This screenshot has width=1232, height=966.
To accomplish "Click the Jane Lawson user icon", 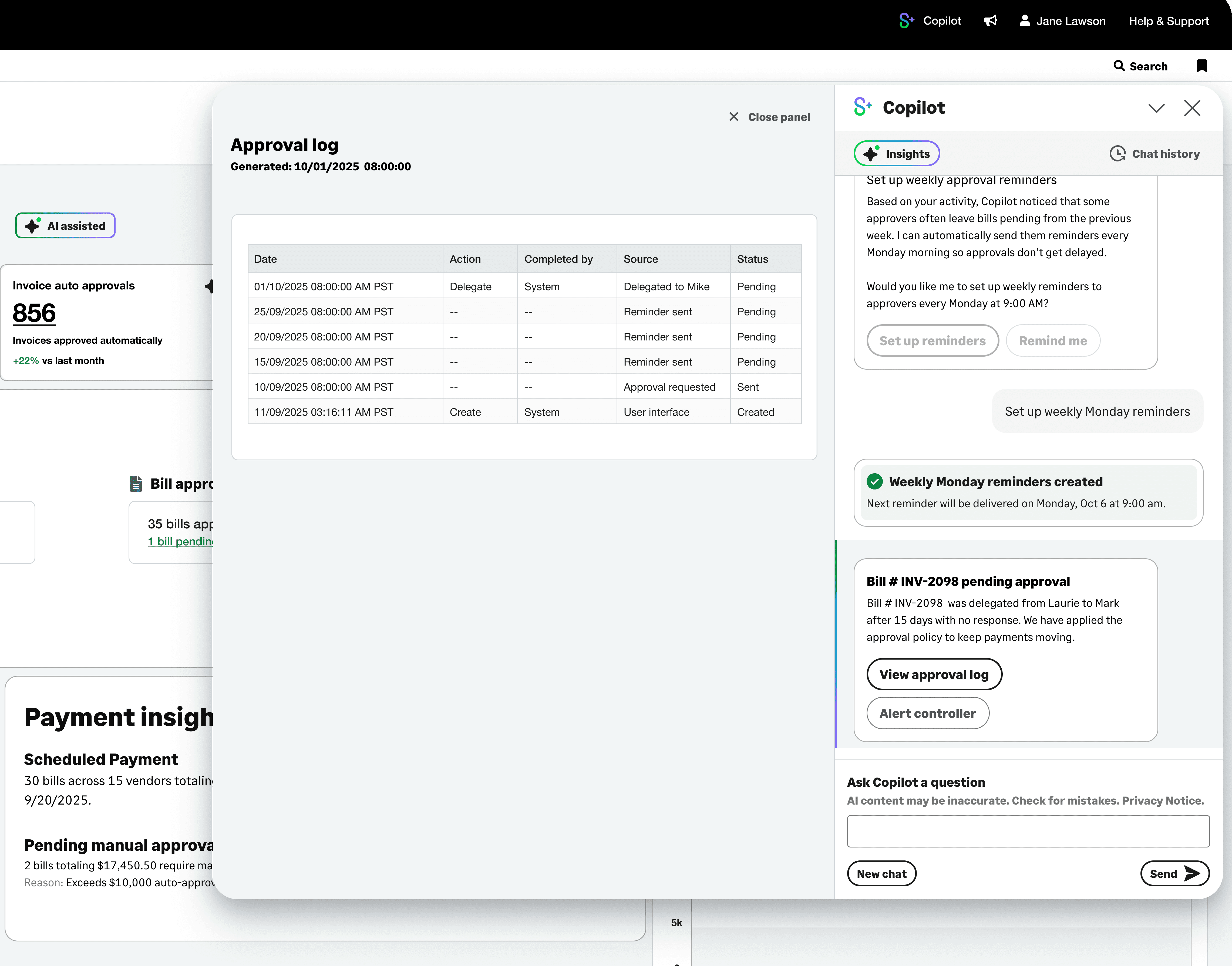I will [x=1024, y=21].
